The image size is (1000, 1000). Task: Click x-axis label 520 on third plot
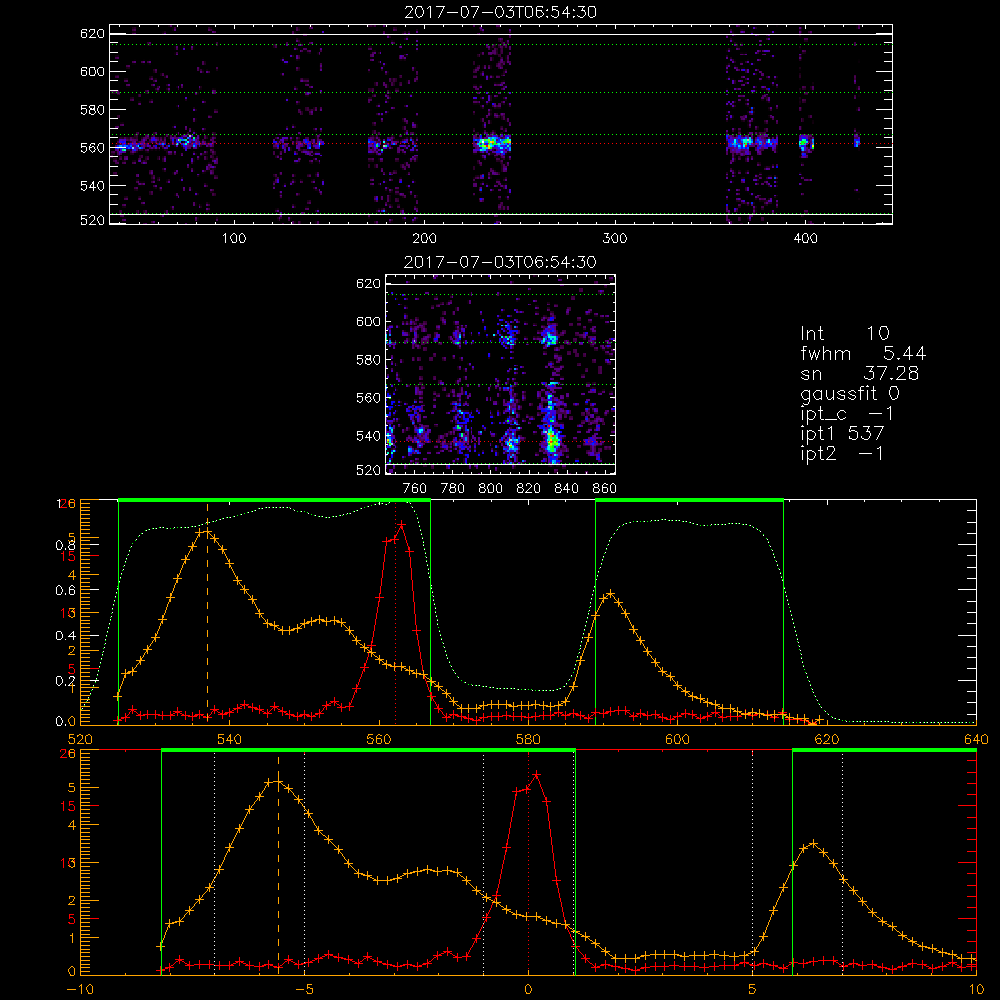(x=80, y=739)
